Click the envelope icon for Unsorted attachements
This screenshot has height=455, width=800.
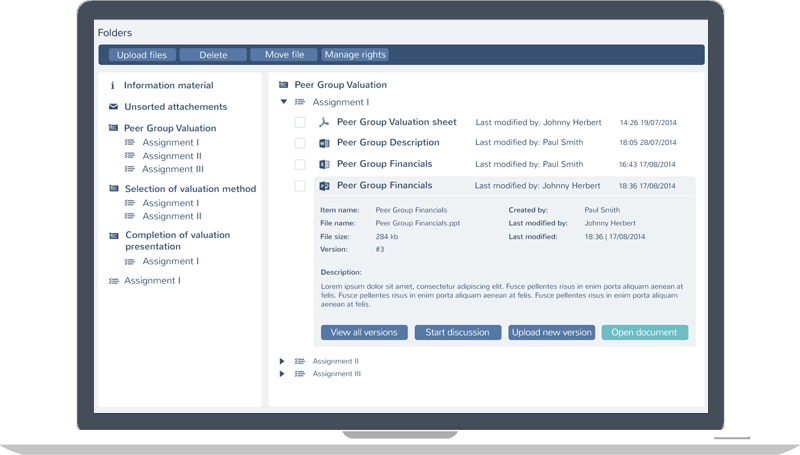click(x=113, y=107)
